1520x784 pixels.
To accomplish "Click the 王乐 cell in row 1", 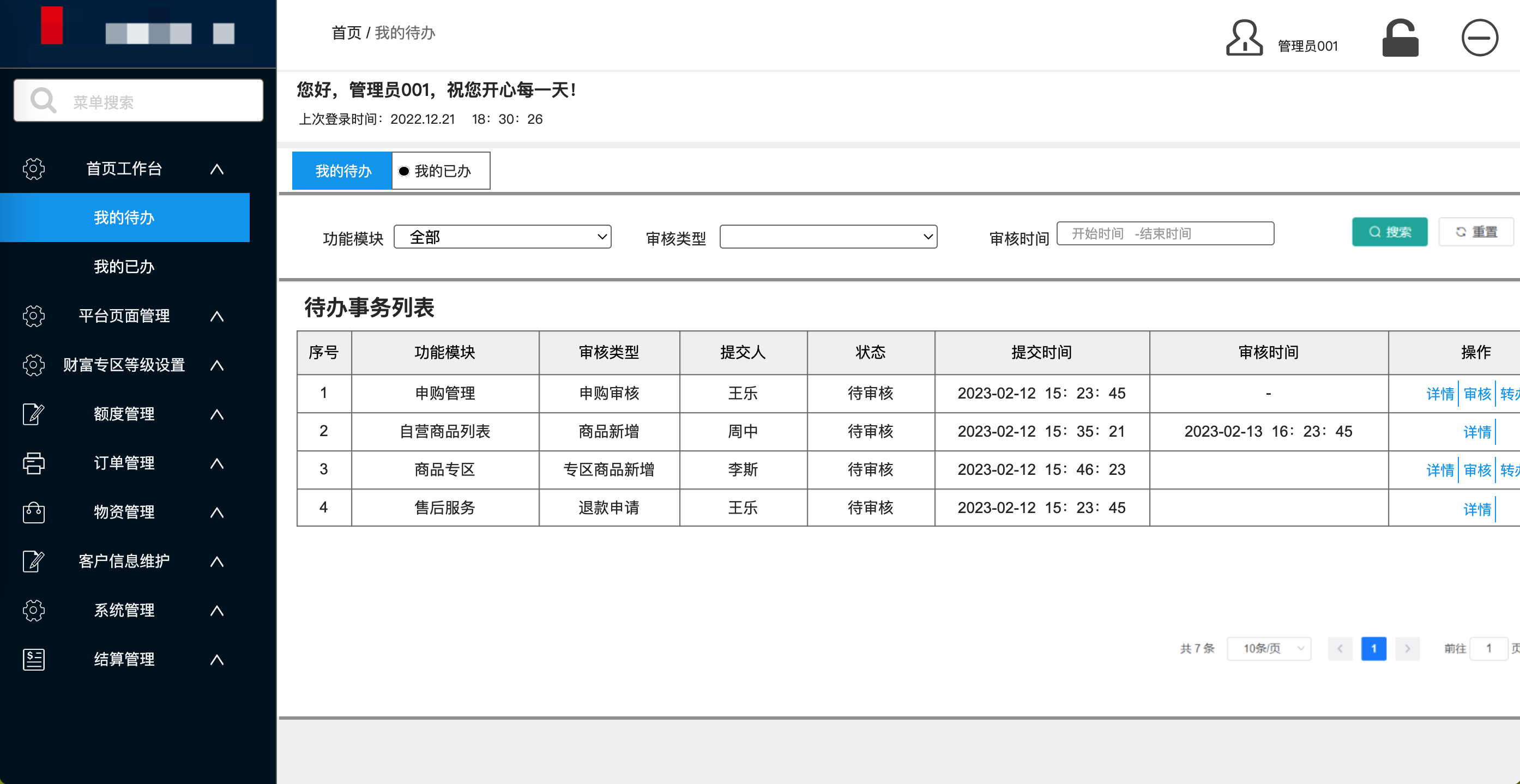I will (743, 393).
